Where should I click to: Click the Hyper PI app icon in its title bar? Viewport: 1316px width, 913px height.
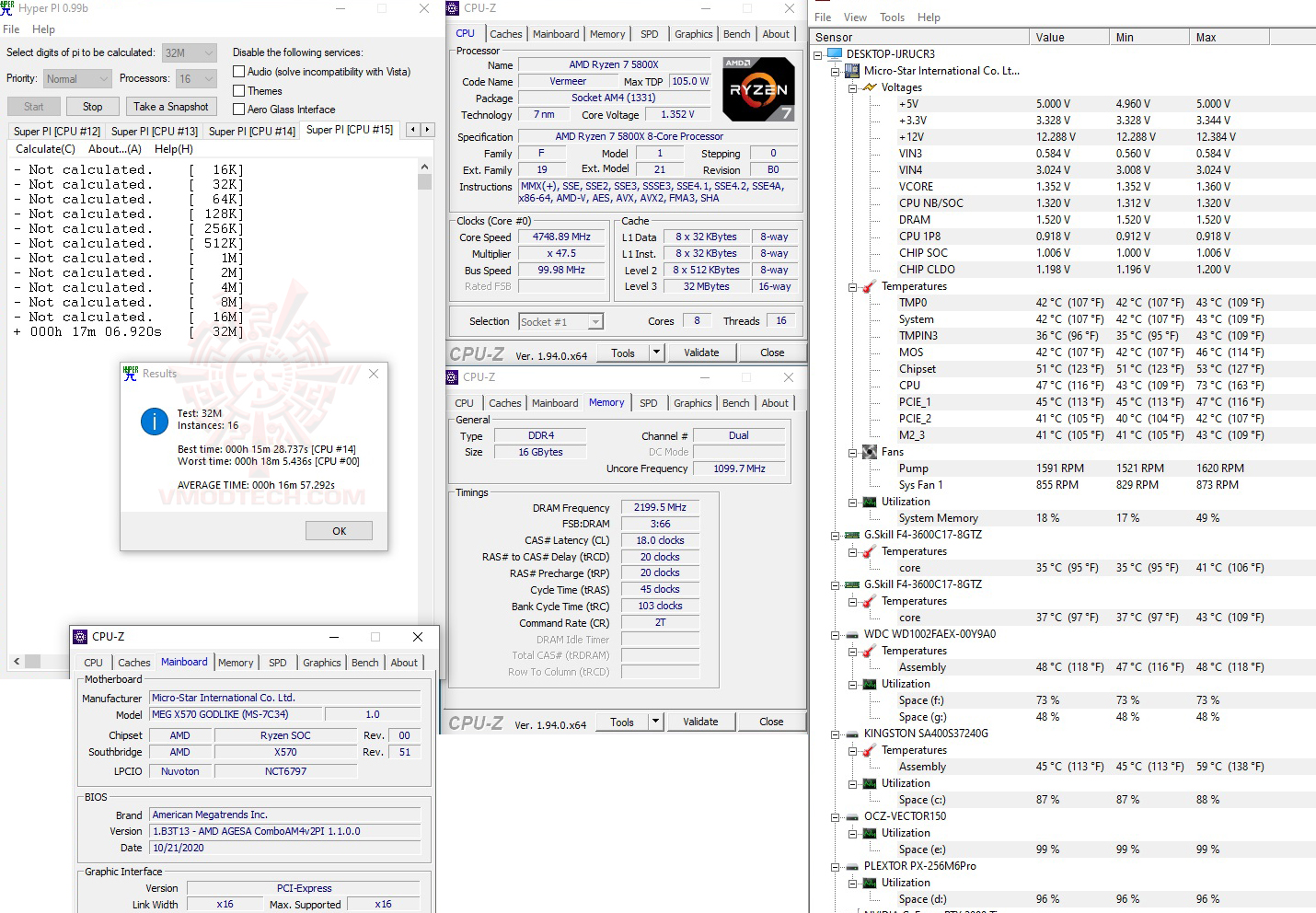[x=7, y=7]
